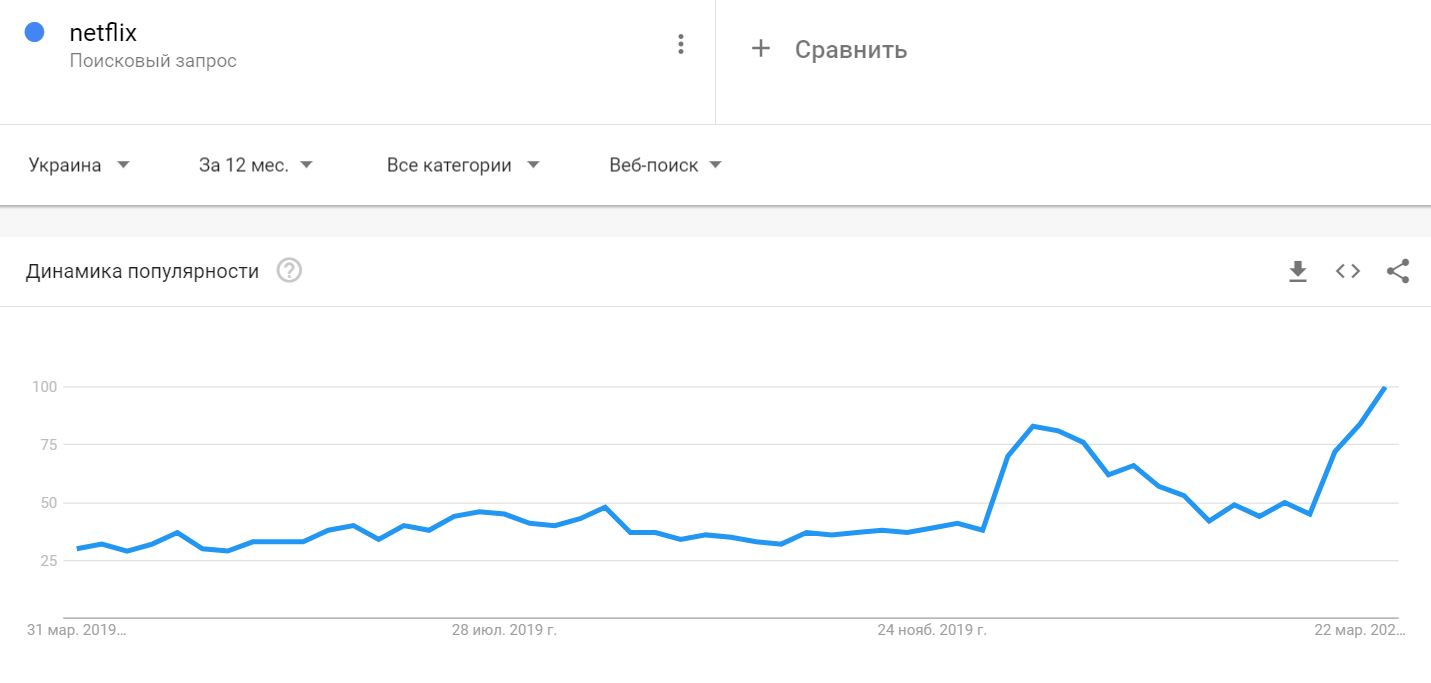This screenshot has height=683, width=1431.
Task: Expand the Украина region dropdown
Action: (80, 165)
